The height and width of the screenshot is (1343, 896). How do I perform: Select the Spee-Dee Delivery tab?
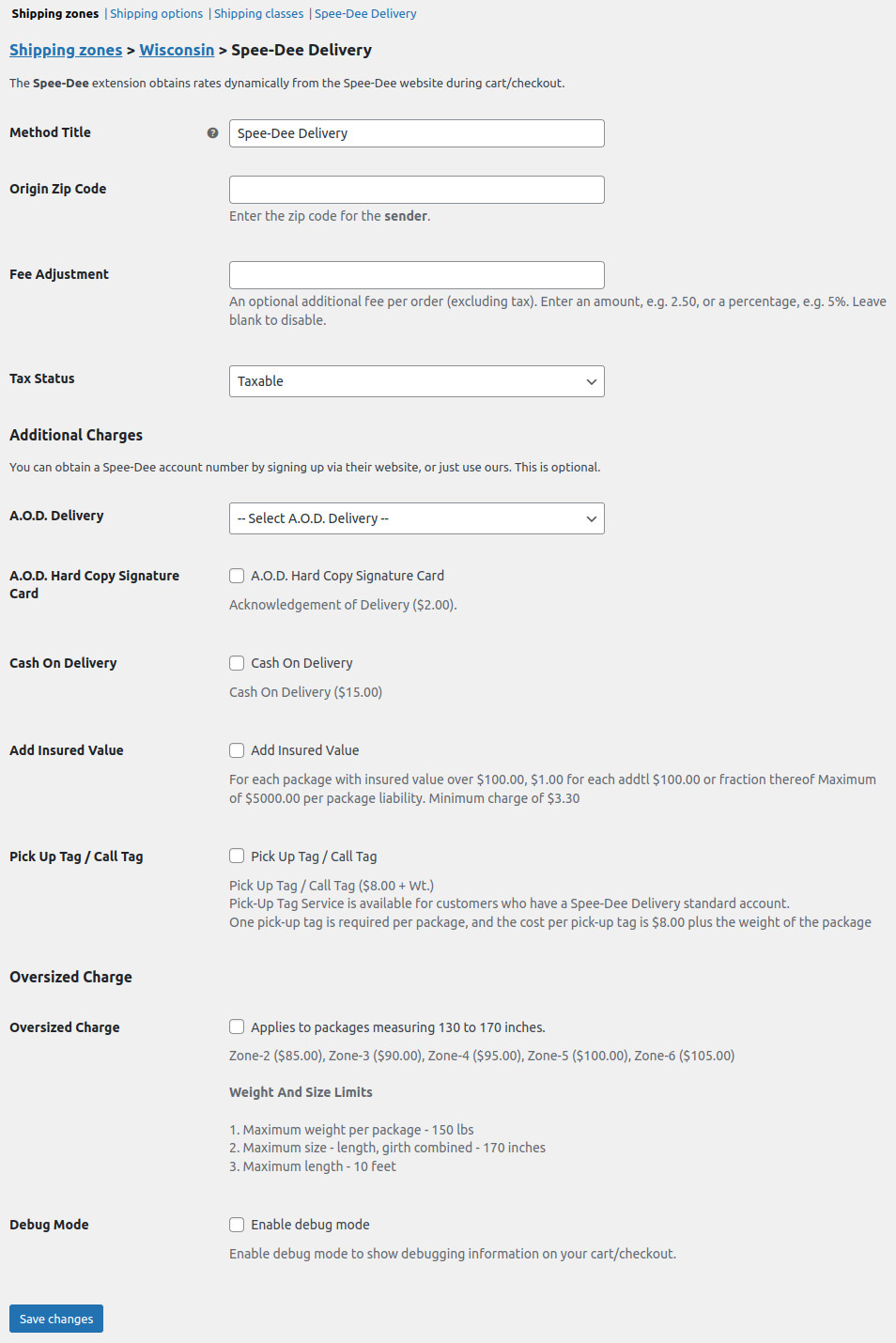(365, 13)
